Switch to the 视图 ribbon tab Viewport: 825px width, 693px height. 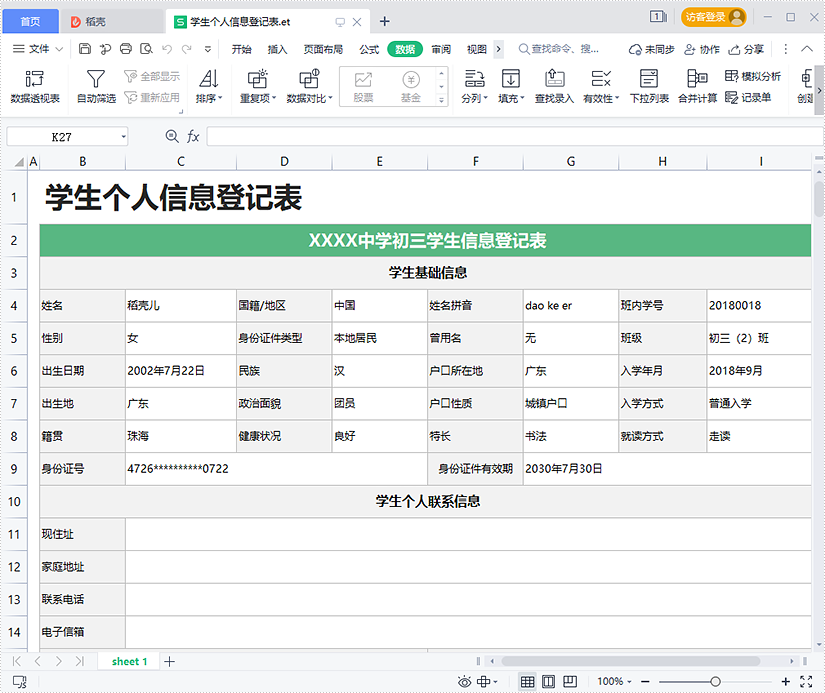point(477,49)
